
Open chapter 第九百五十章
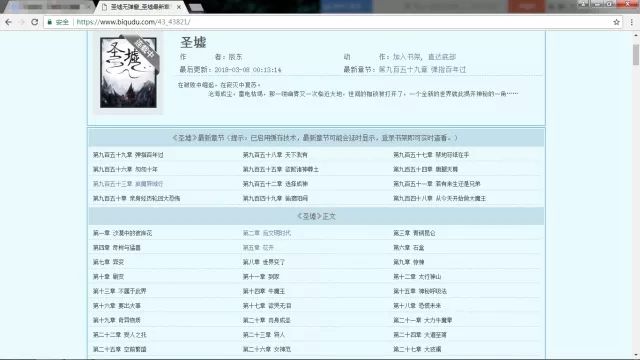point(136,198)
